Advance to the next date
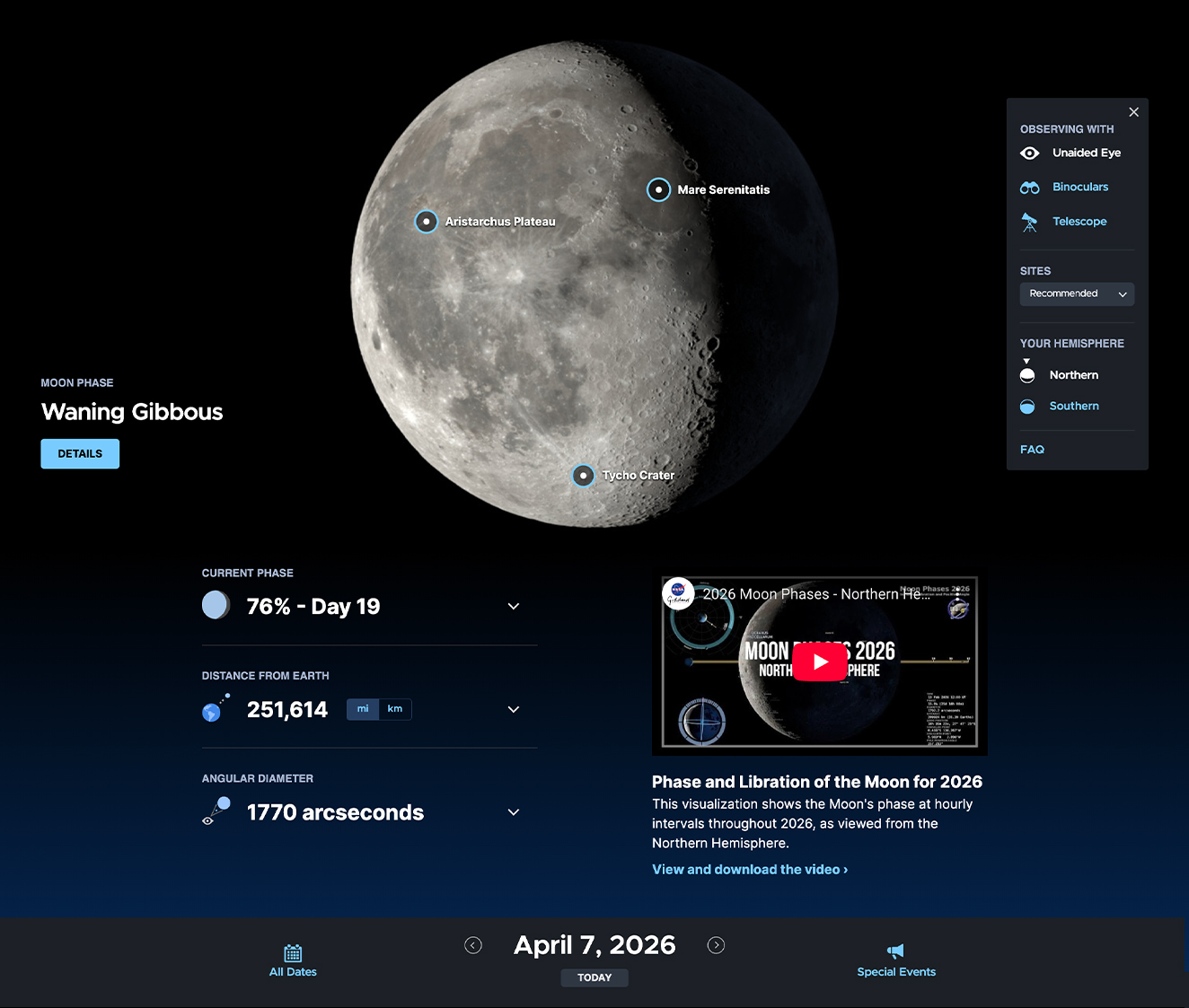Screen dimensions: 1189x1008 click(x=716, y=945)
